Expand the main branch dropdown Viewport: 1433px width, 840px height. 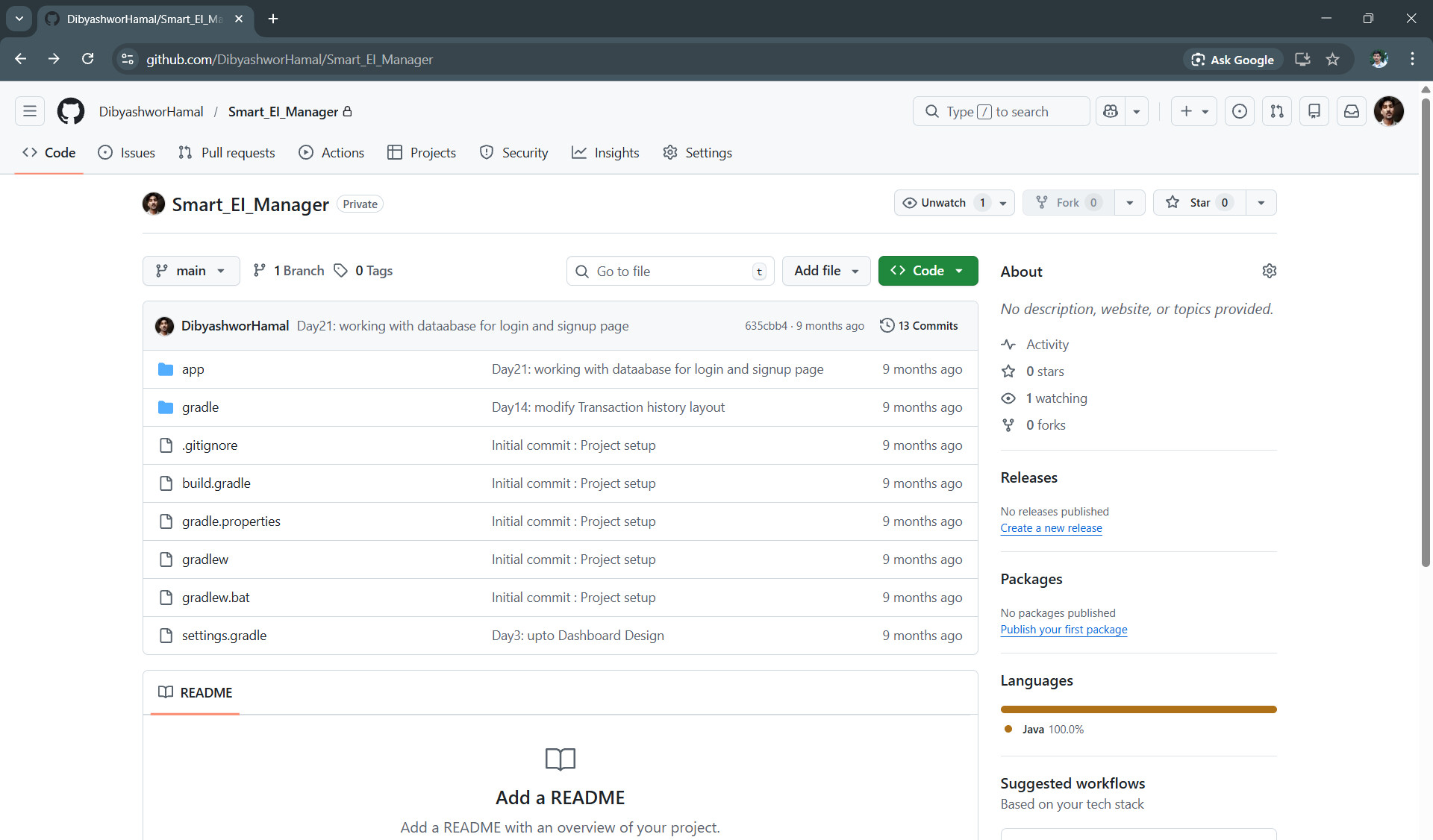pos(191,271)
